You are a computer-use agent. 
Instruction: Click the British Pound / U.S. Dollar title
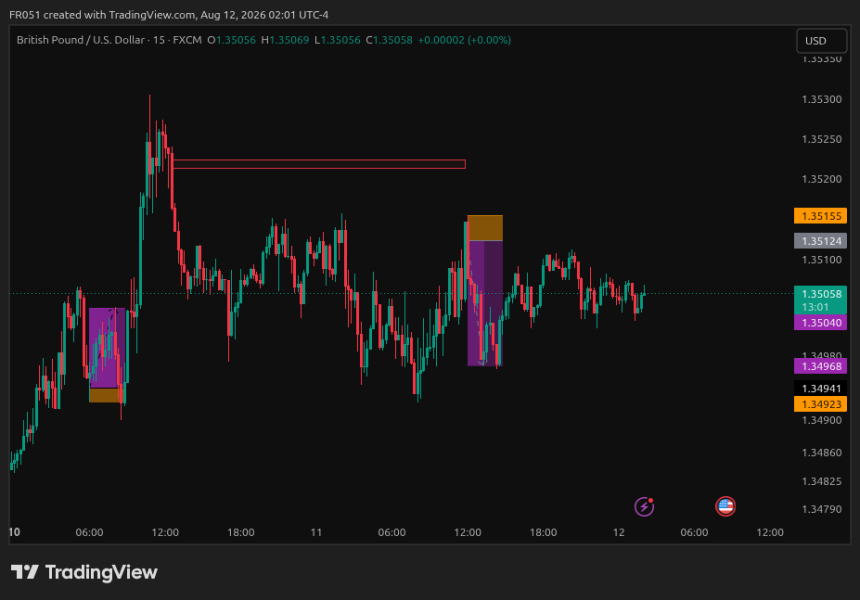click(81, 40)
